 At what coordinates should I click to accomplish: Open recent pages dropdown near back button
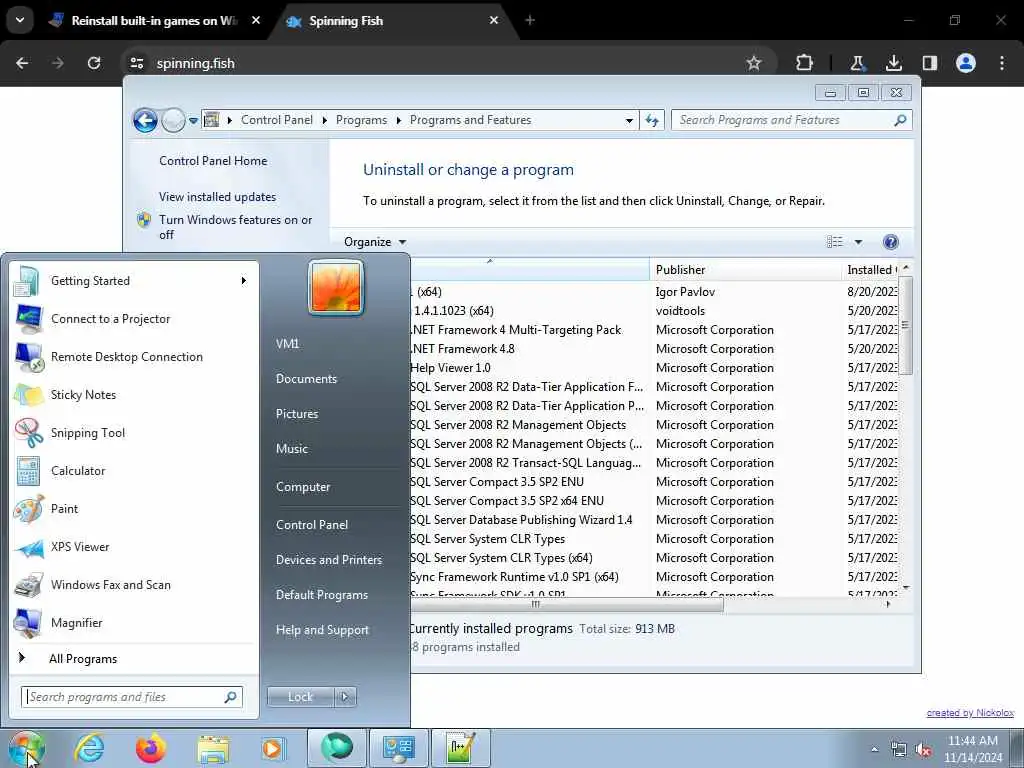coord(193,120)
